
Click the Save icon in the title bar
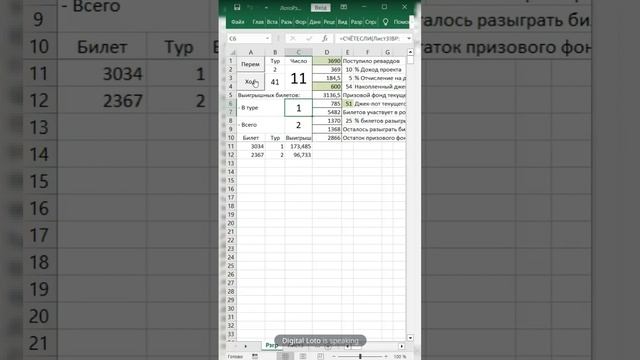pyautogui.click(x=237, y=7)
